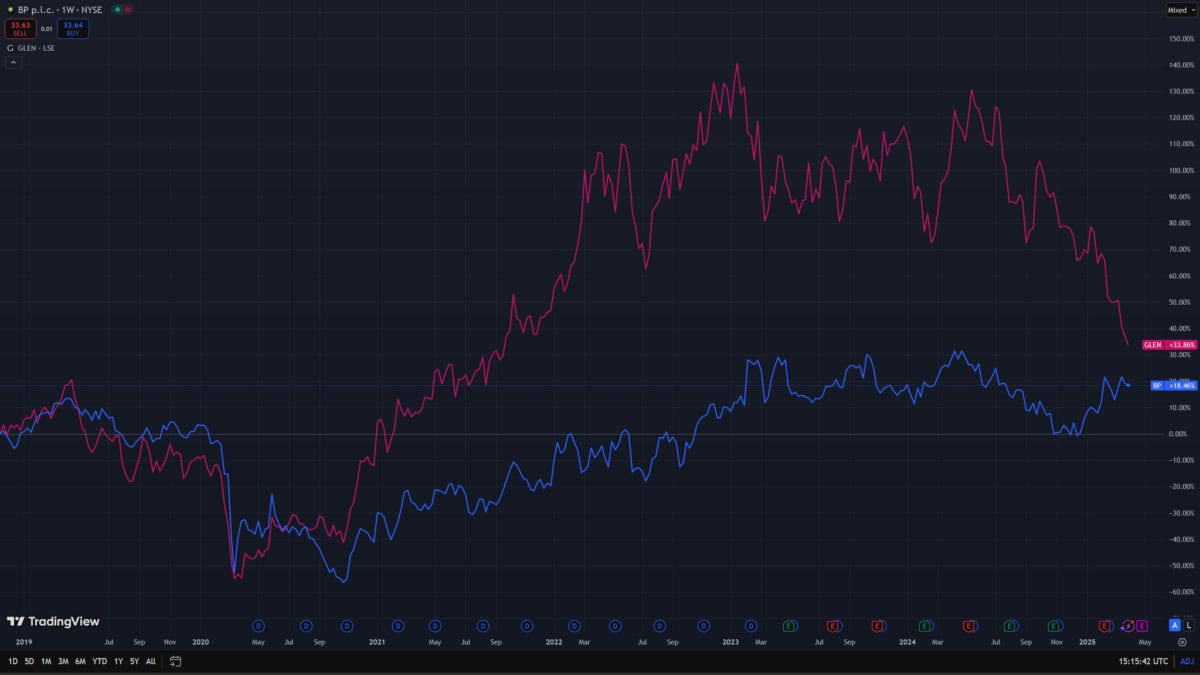Switch to the 5Y time range
Viewport: 1200px width, 675px height.
pos(134,661)
